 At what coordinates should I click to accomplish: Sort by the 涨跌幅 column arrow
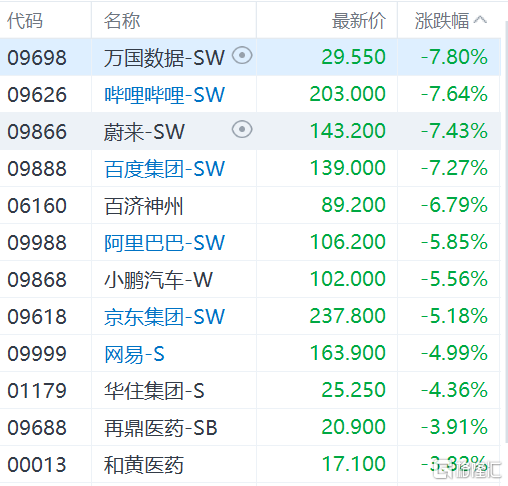480,20
